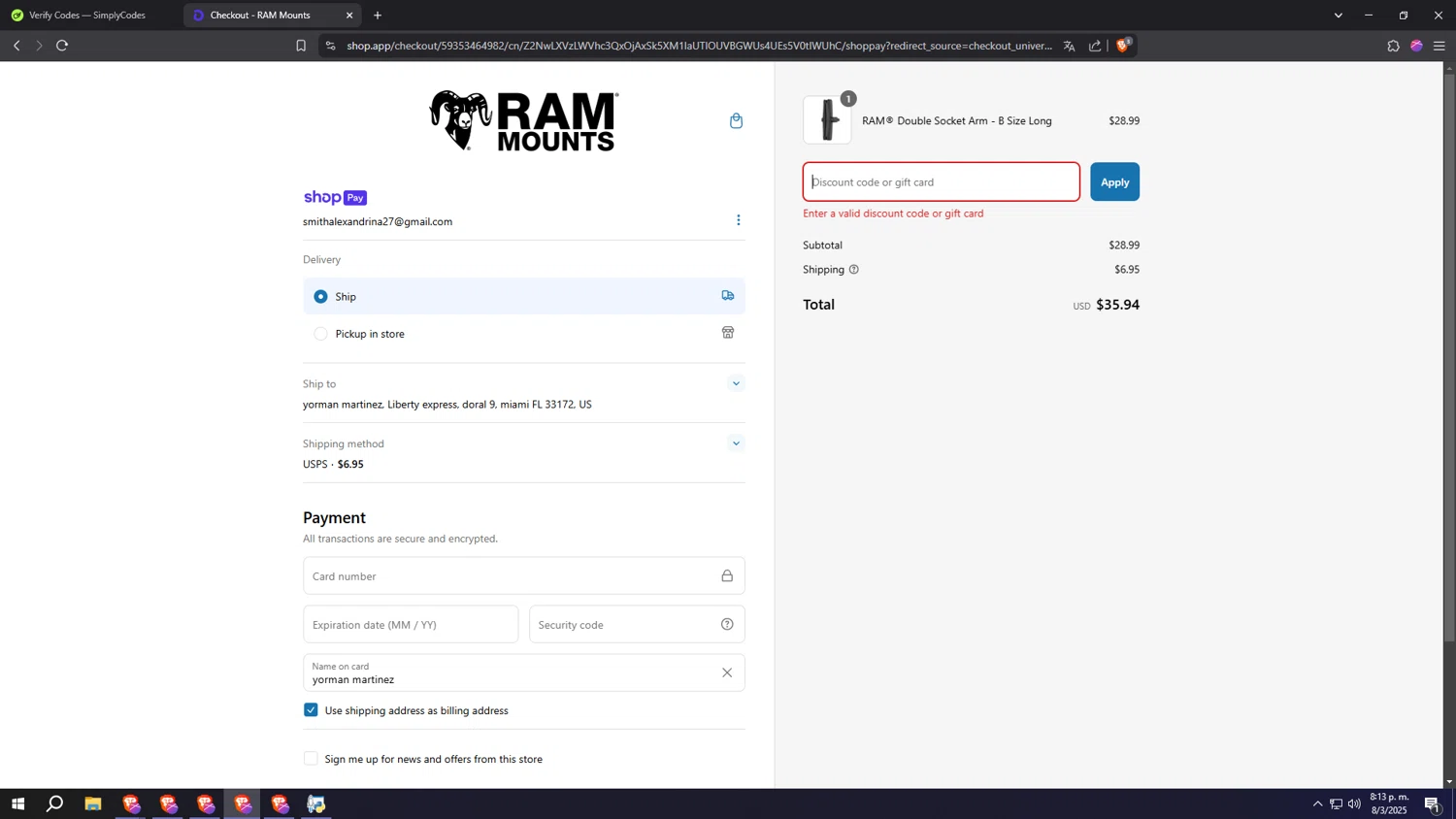Uncheck Use shipping address as billing address
The height and width of the screenshot is (819, 1456).
coord(311,710)
